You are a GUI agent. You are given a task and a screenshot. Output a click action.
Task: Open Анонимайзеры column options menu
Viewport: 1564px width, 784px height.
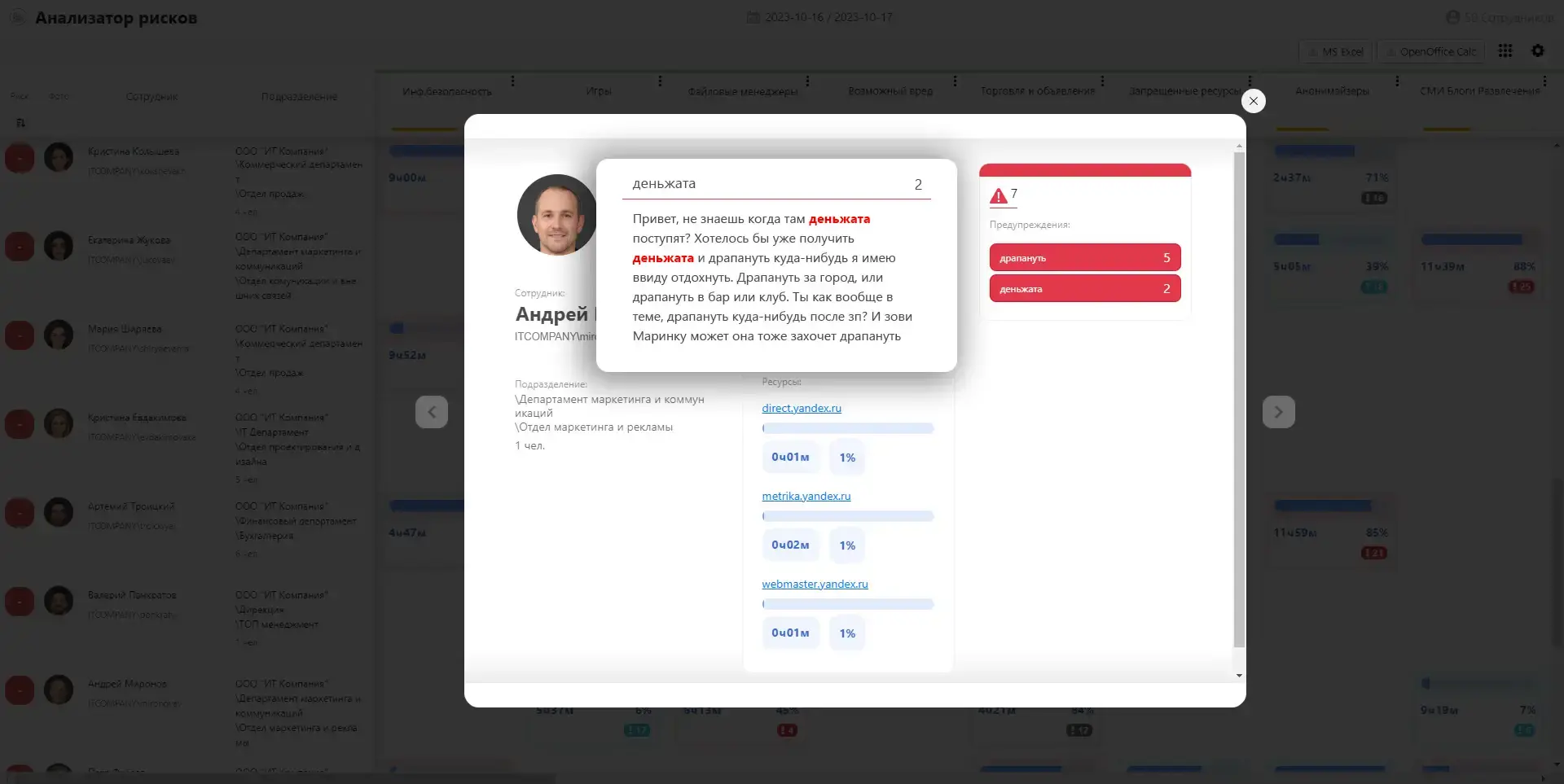(x=1397, y=81)
